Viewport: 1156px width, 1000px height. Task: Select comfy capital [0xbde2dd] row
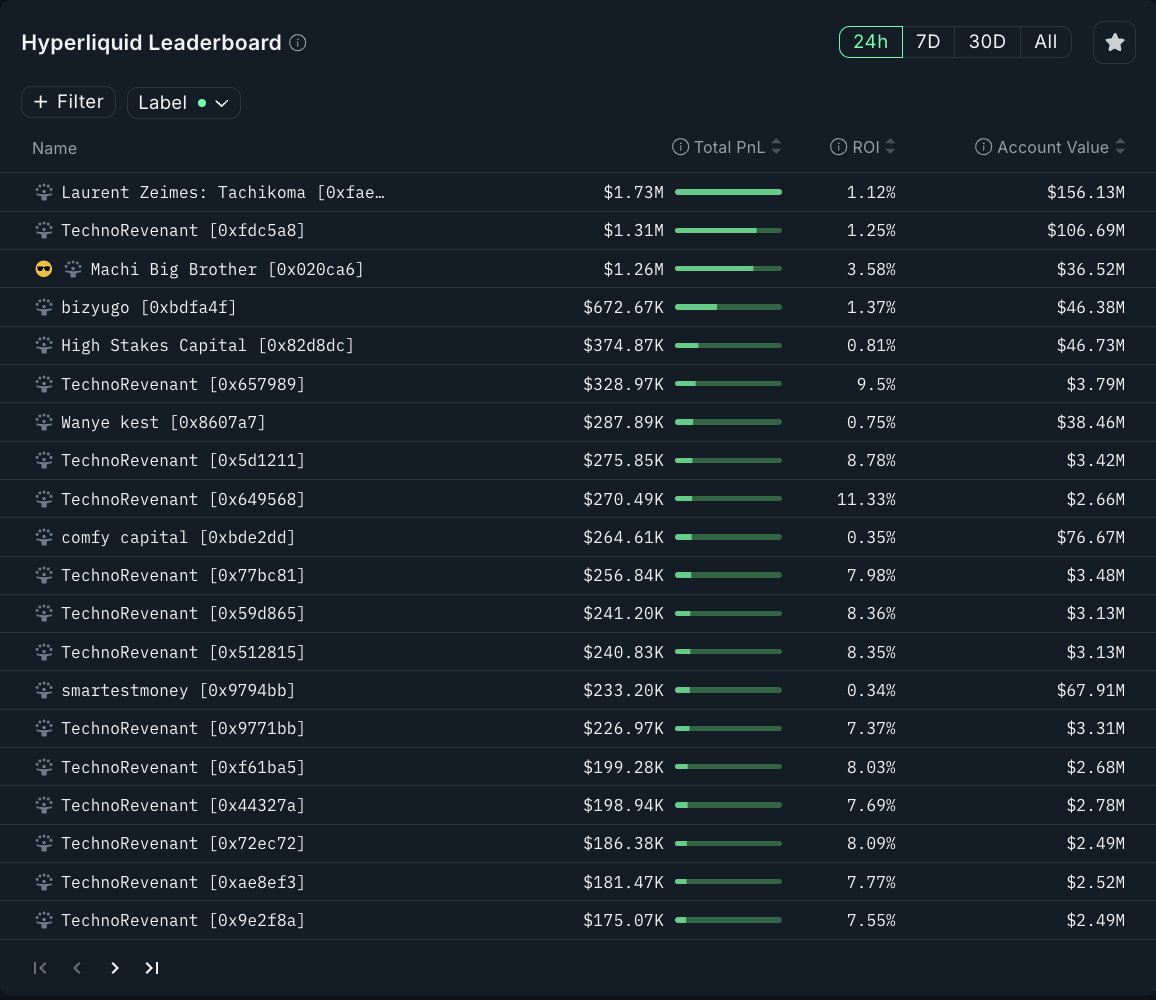pyautogui.click(x=578, y=538)
